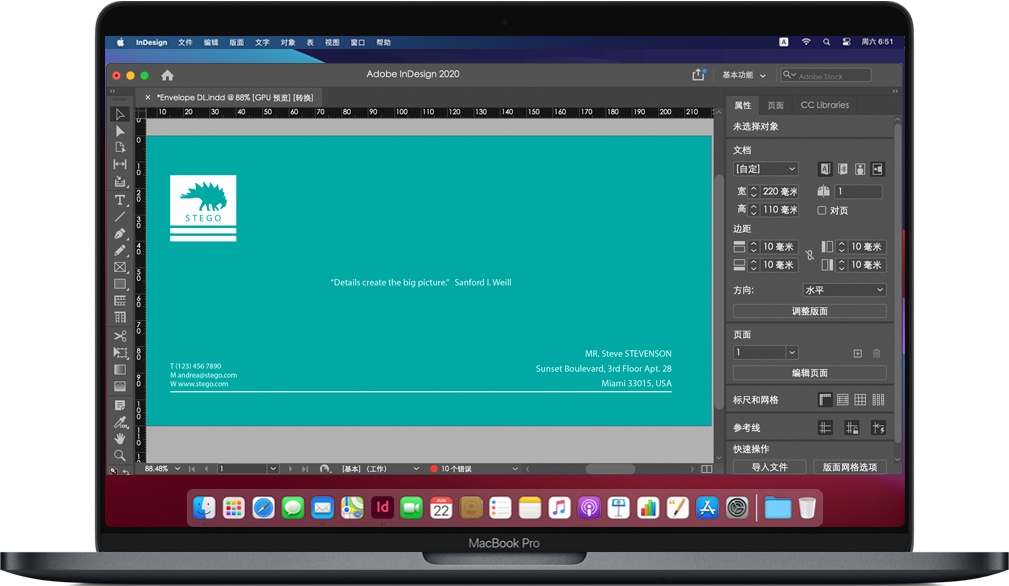Choose the Scissors tool

point(120,336)
